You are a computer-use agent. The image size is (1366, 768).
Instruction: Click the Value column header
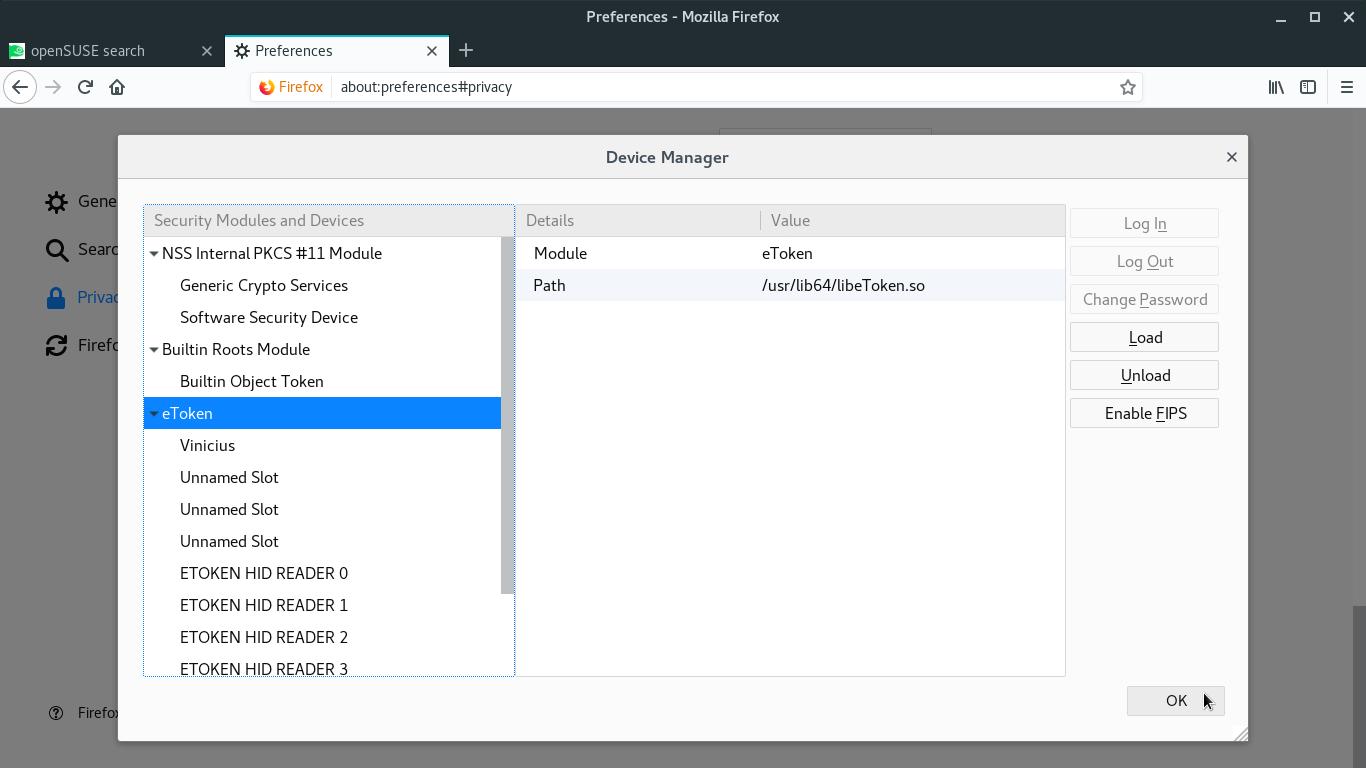pyautogui.click(x=912, y=221)
